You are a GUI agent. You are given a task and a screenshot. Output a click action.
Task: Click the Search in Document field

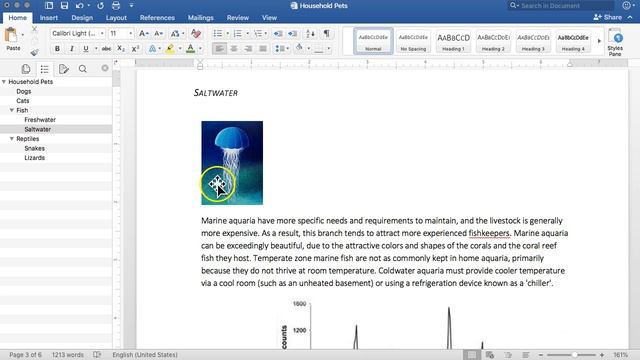click(x=561, y=5)
